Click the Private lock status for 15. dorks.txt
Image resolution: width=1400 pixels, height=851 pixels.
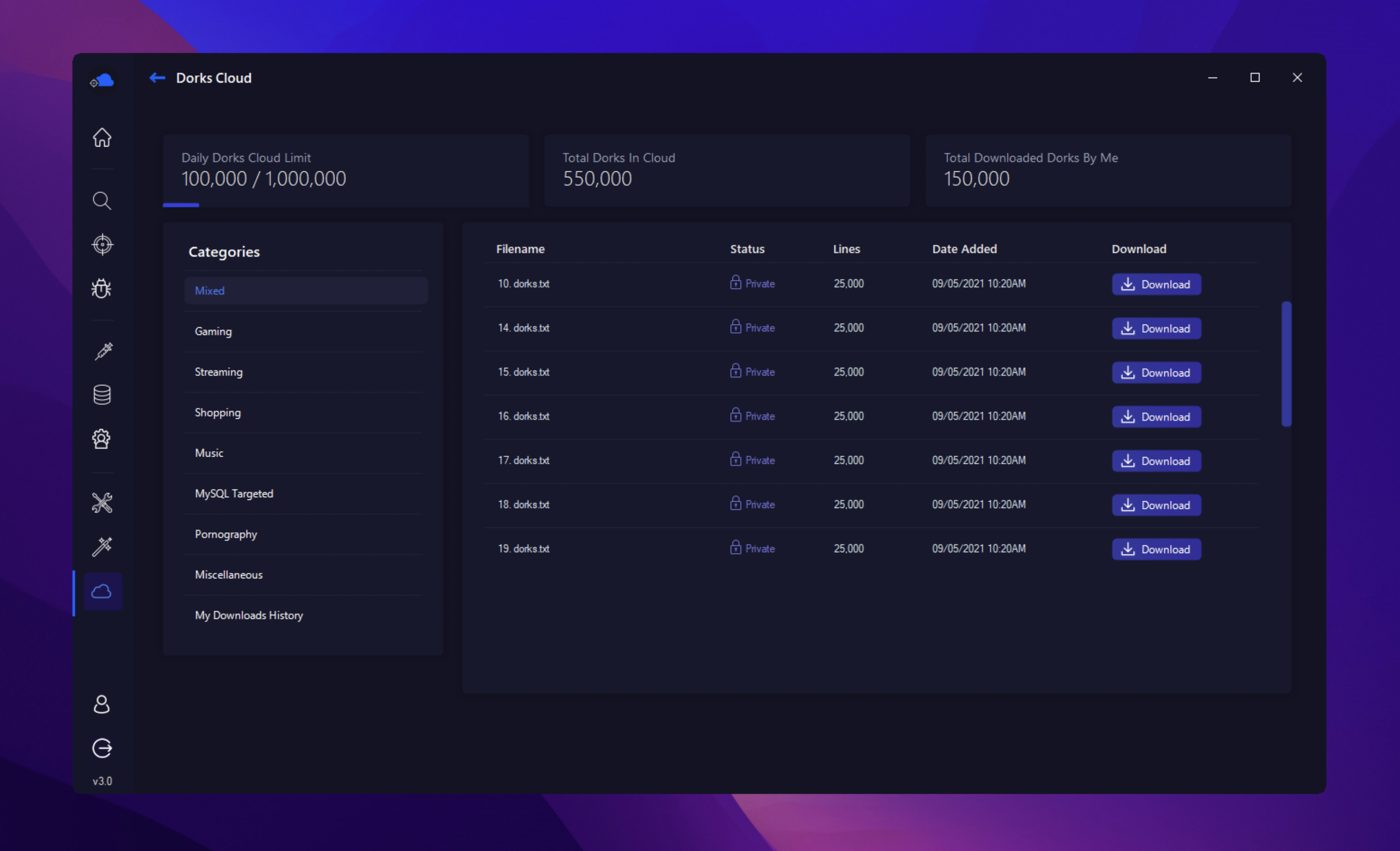click(752, 372)
